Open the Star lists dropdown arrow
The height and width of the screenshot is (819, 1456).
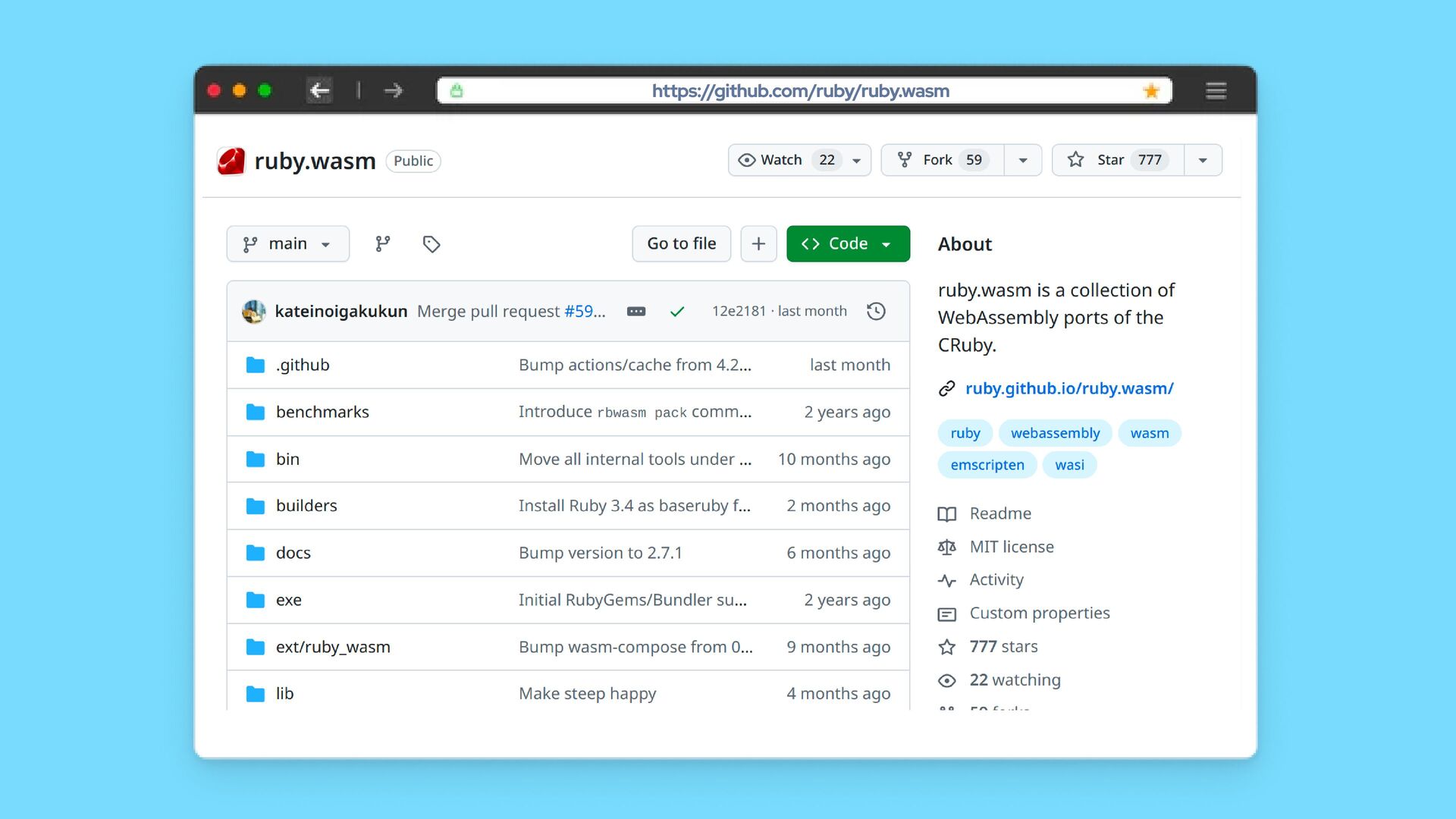[x=1203, y=160]
